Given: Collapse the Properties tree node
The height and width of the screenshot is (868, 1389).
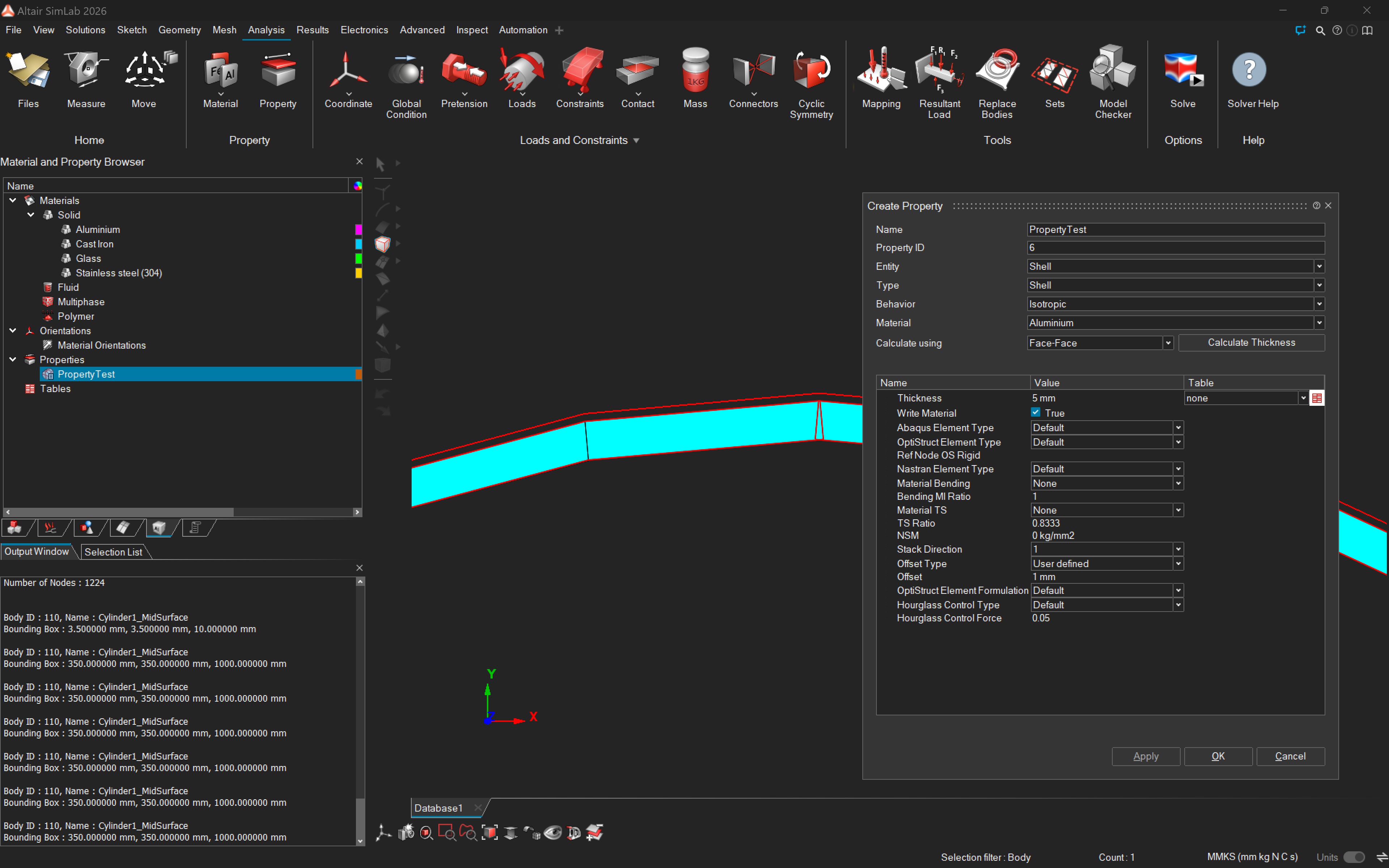Looking at the screenshot, I should (x=13, y=359).
